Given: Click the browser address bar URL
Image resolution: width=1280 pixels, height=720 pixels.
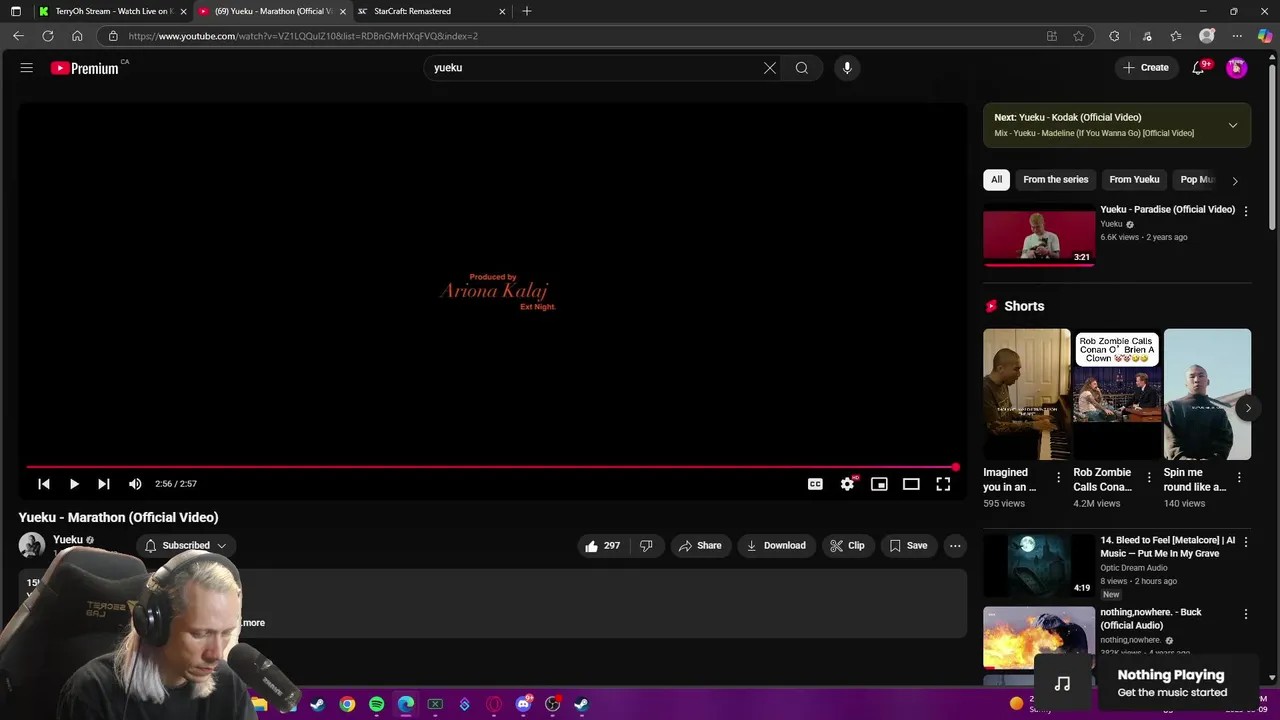Looking at the screenshot, I should point(303,36).
